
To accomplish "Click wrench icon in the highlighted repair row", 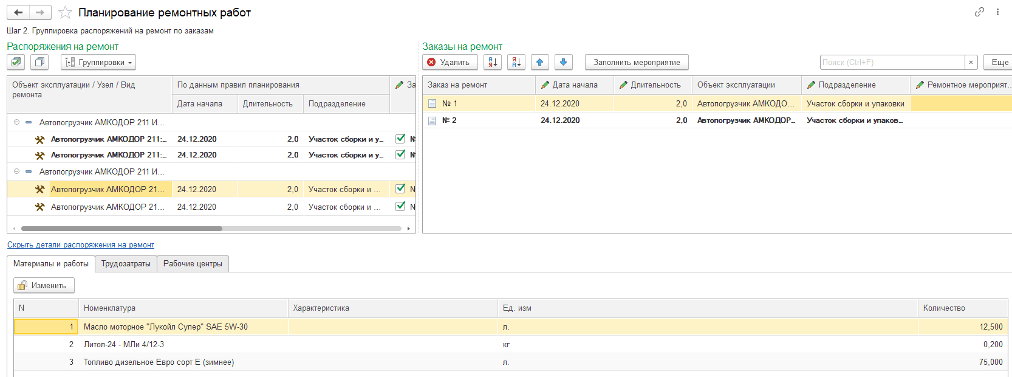I will coord(39,189).
